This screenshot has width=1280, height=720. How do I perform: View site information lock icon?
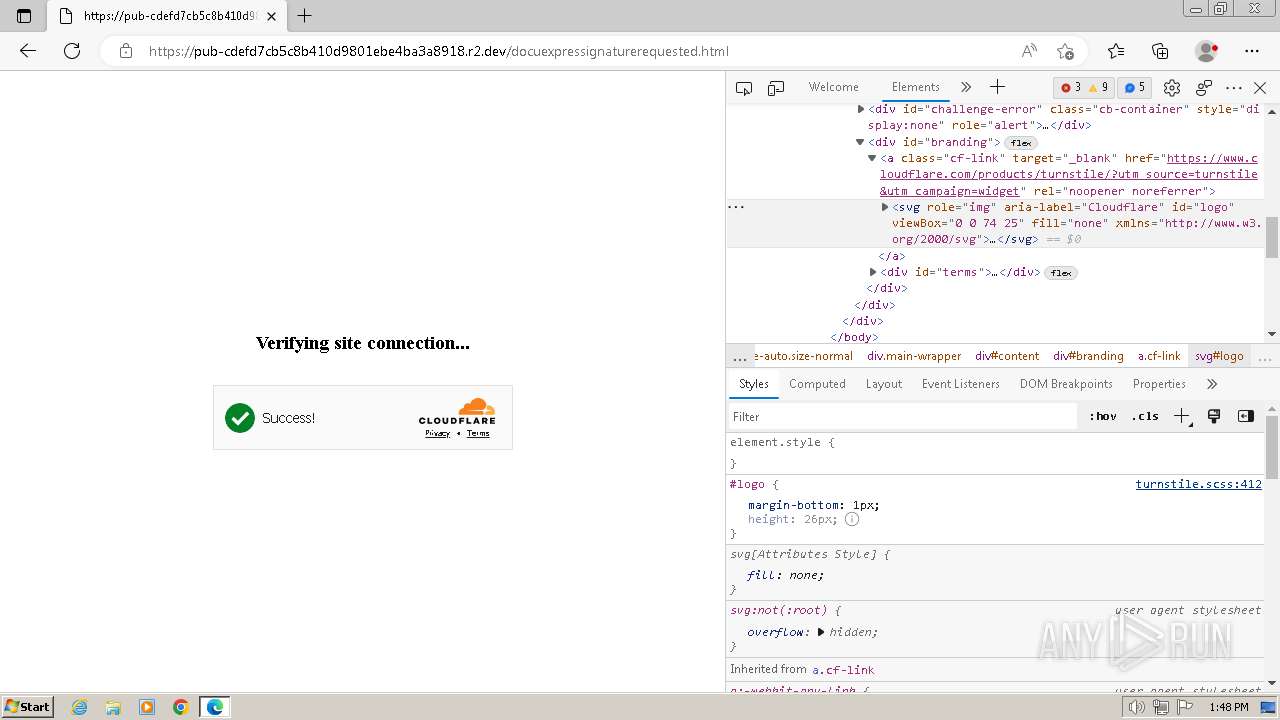(126, 51)
